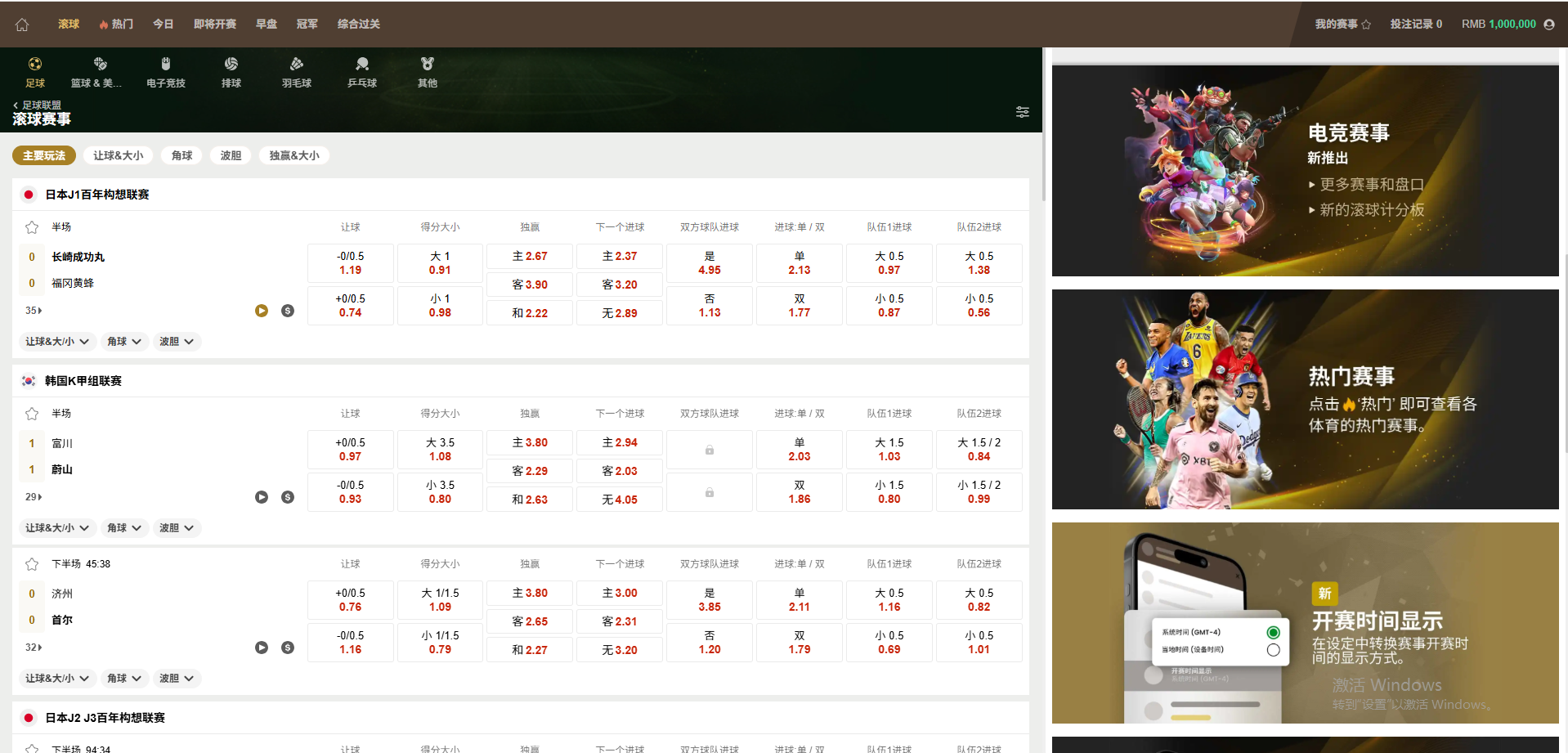Play live stream for 长崎成功丸 match
Viewport: 1568px width, 753px height.
click(x=262, y=311)
